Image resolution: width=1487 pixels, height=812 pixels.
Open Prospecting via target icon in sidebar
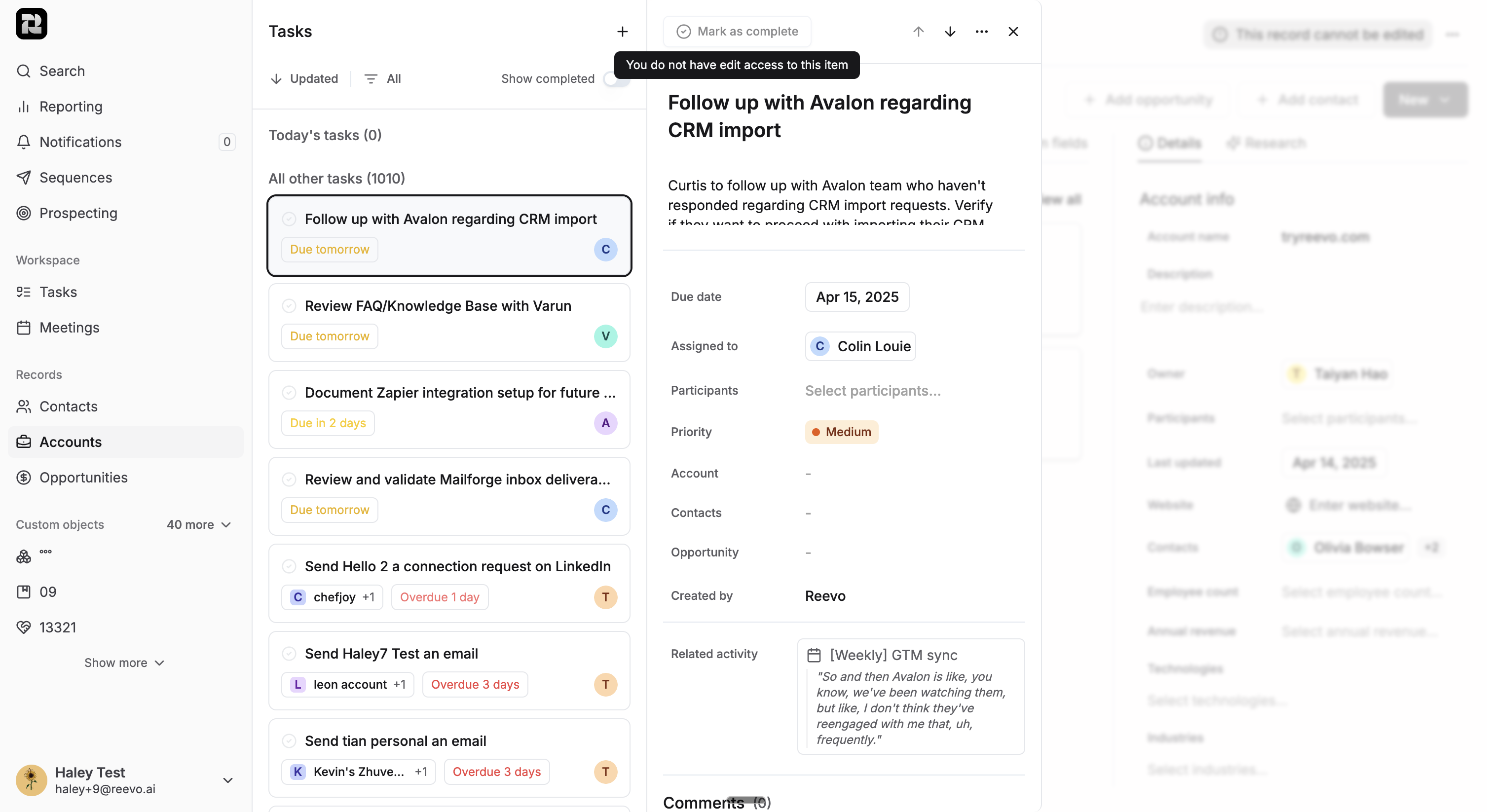click(24, 213)
